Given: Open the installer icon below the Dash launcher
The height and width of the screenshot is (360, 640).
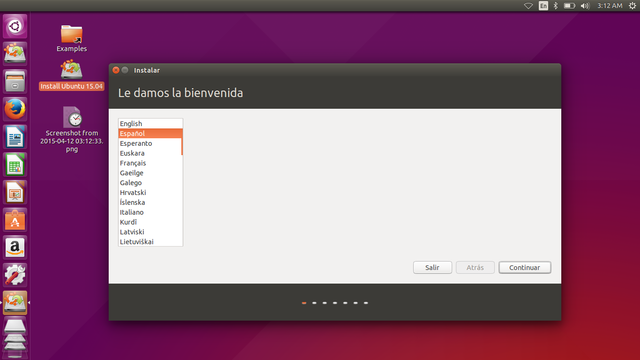Looking at the screenshot, I should (x=15, y=53).
